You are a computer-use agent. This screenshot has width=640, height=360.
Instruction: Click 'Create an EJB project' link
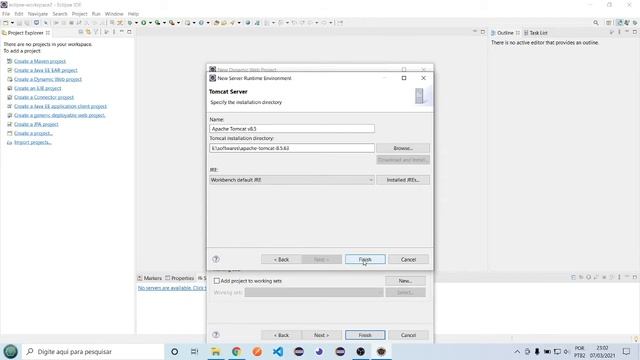(x=38, y=88)
